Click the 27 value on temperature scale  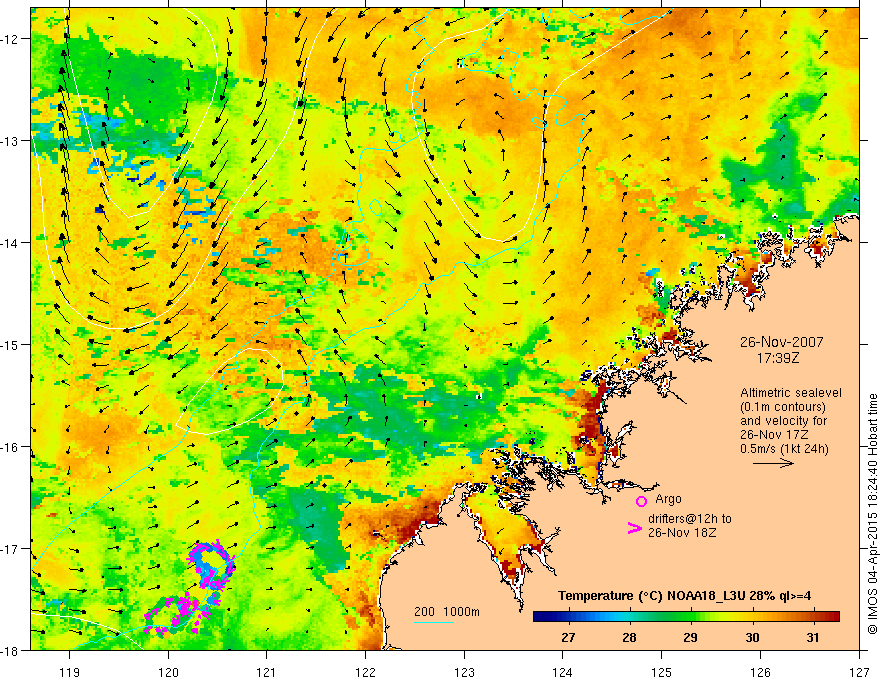(x=568, y=638)
